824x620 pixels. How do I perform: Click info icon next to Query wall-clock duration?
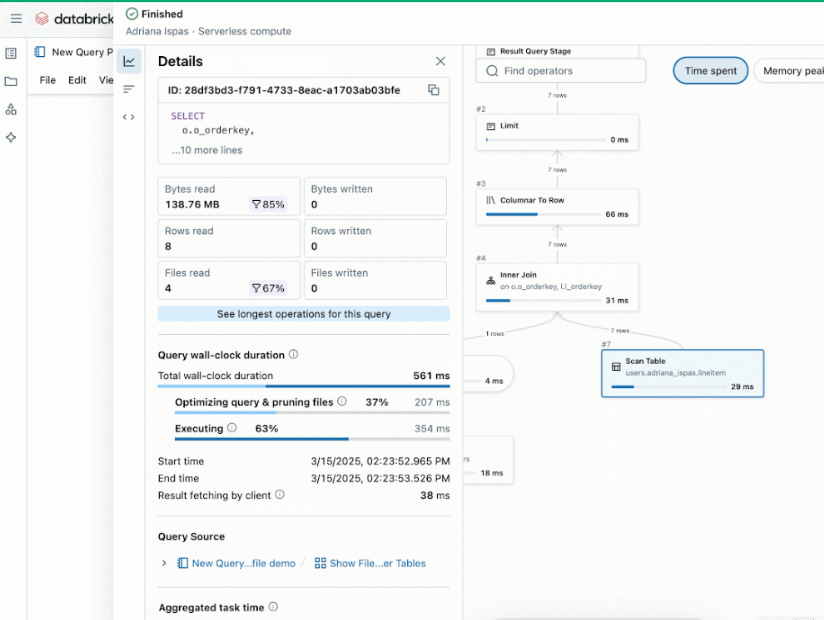pos(293,354)
